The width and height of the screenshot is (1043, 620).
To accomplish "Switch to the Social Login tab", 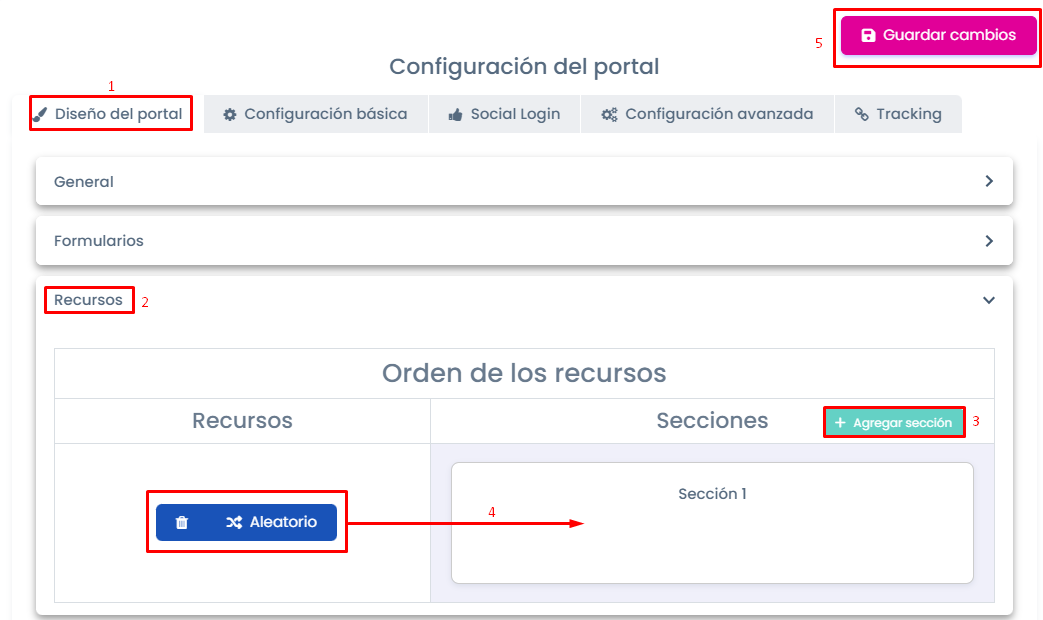I will [504, 114].
